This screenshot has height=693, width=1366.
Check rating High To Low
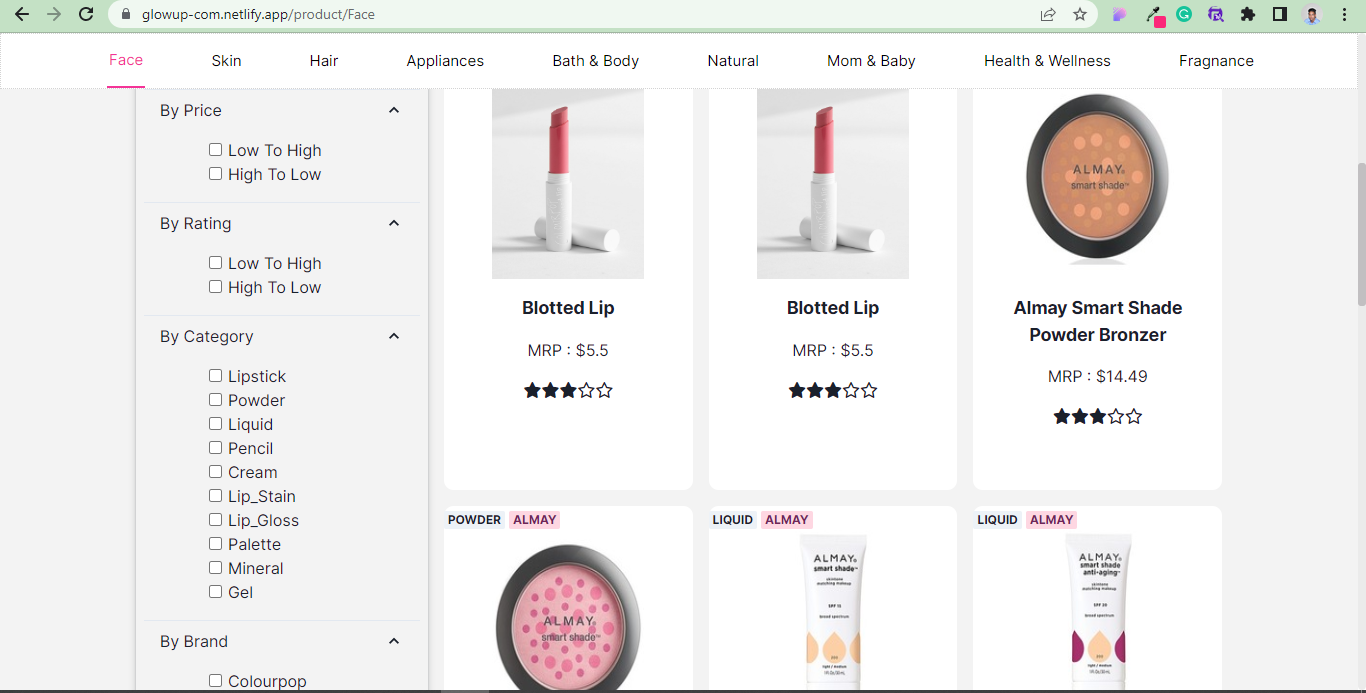point(215,286)
